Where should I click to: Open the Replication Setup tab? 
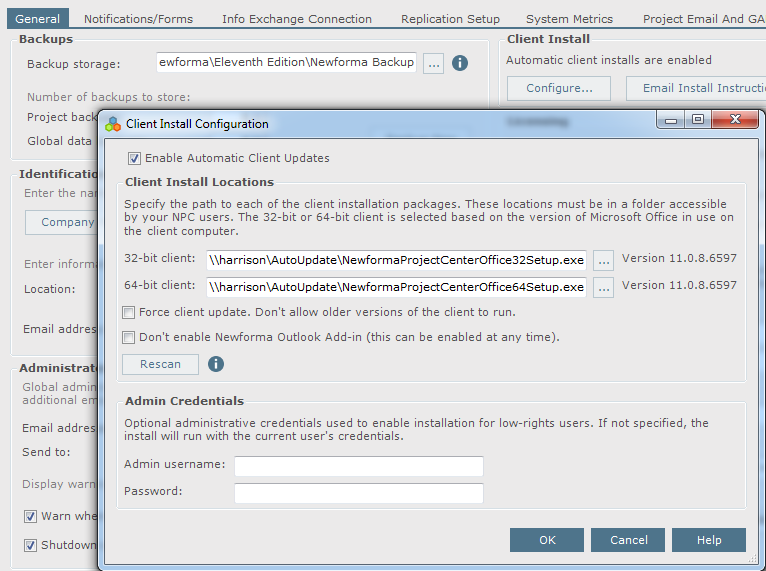coord(450,19)
